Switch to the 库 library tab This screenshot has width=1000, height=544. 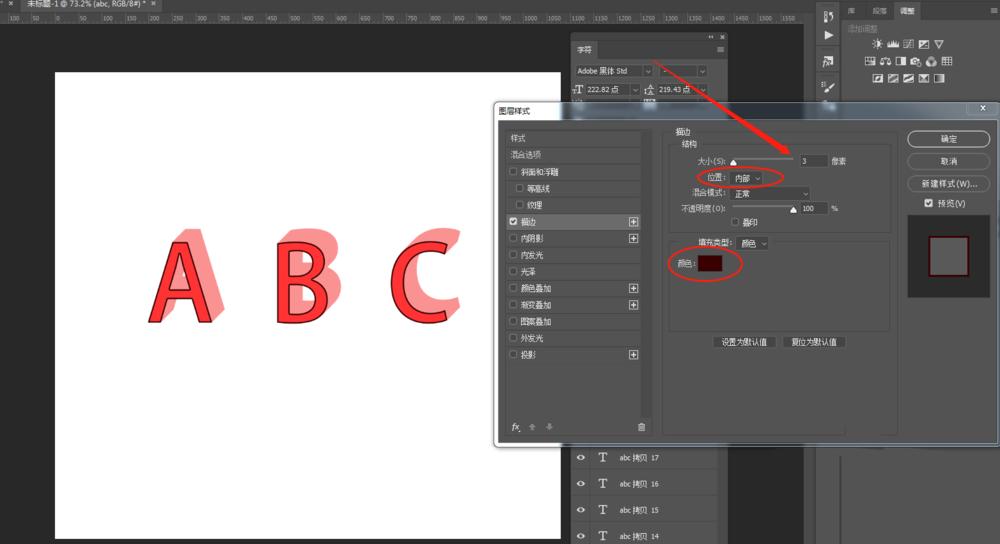coord(851,11)
